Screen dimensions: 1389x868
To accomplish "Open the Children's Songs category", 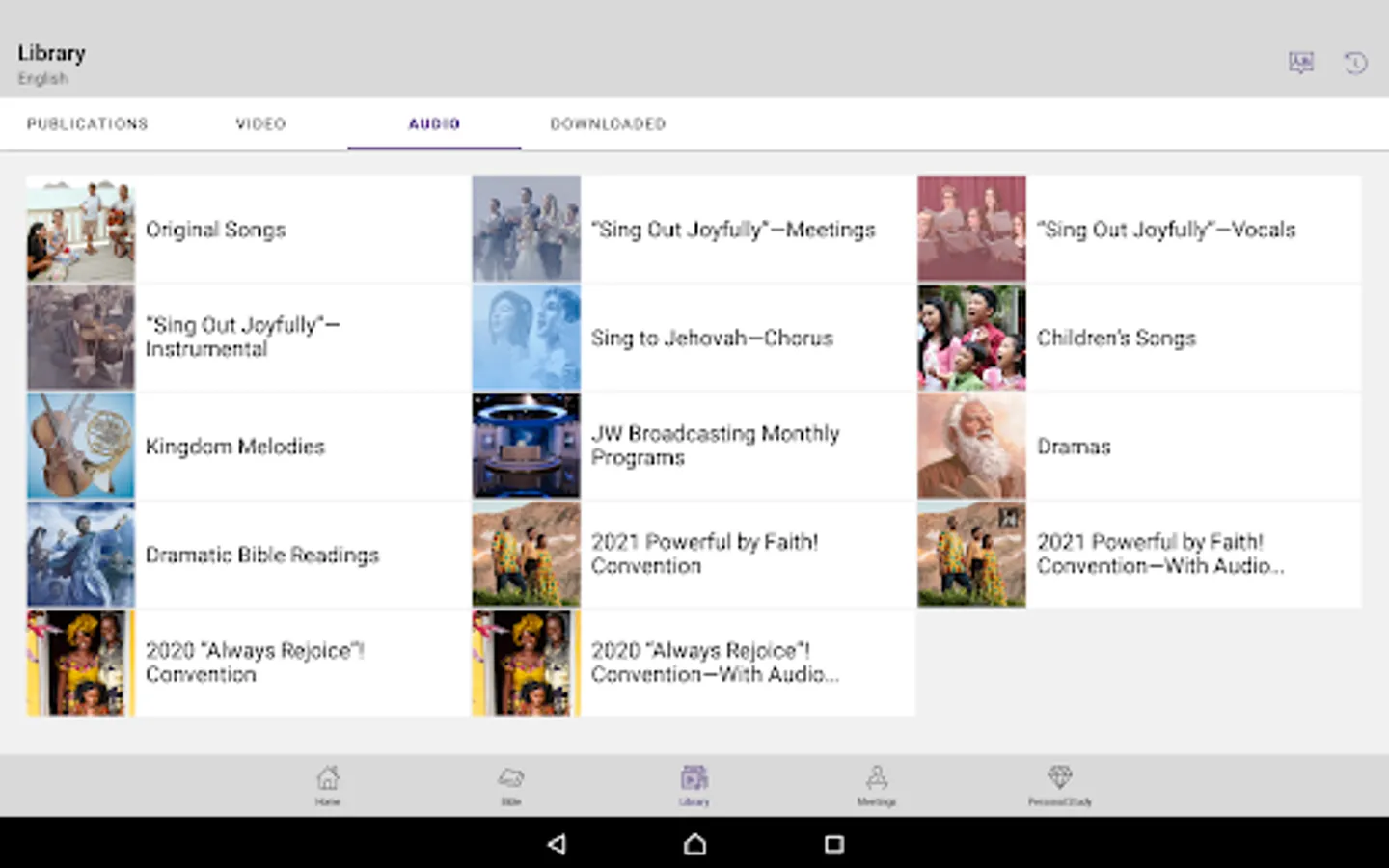I will coord(1139,338).
